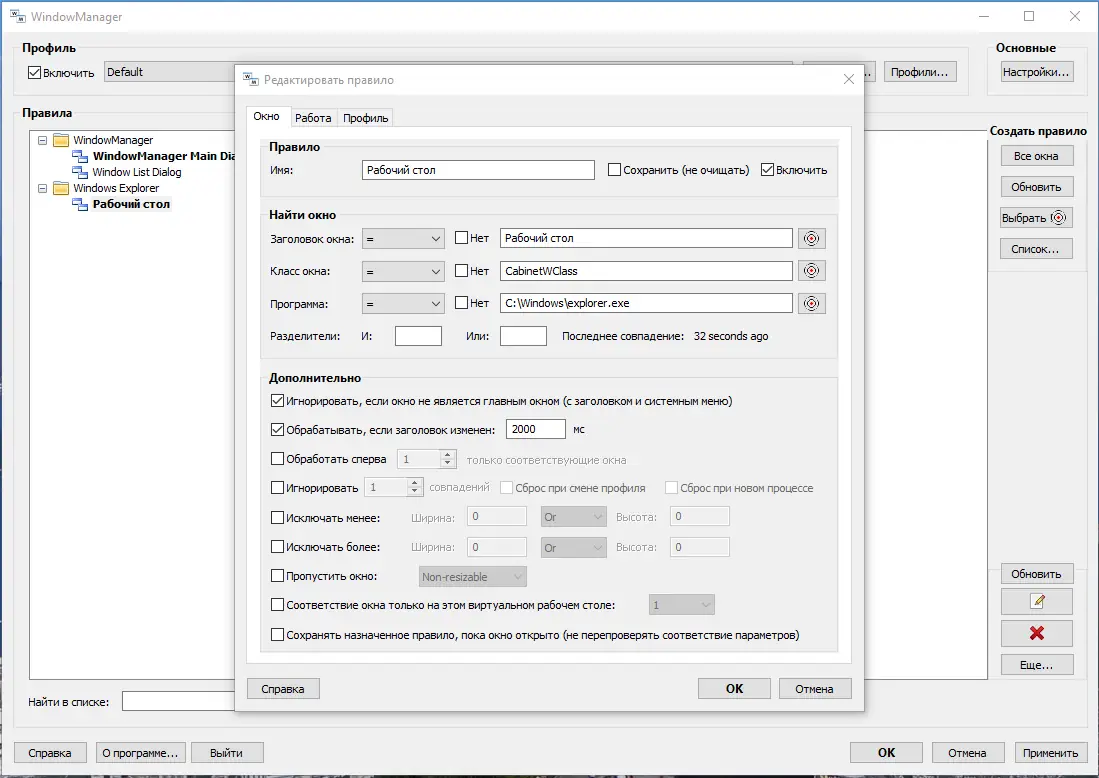Click Все окна button
This screenshot has width=1099, height=778.
1037,156
